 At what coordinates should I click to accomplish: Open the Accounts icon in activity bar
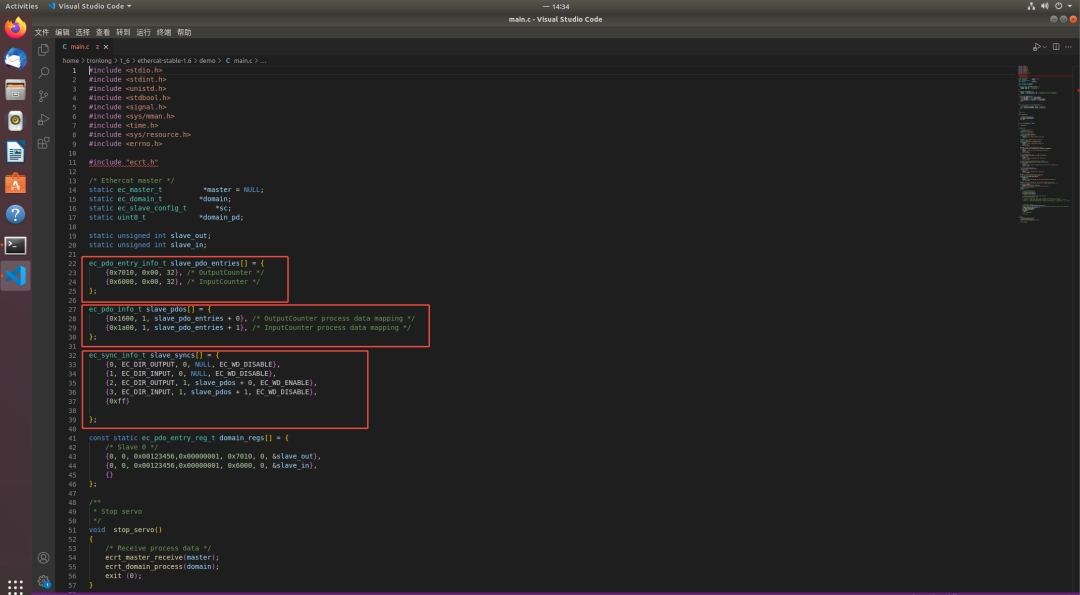pos(43,558)
